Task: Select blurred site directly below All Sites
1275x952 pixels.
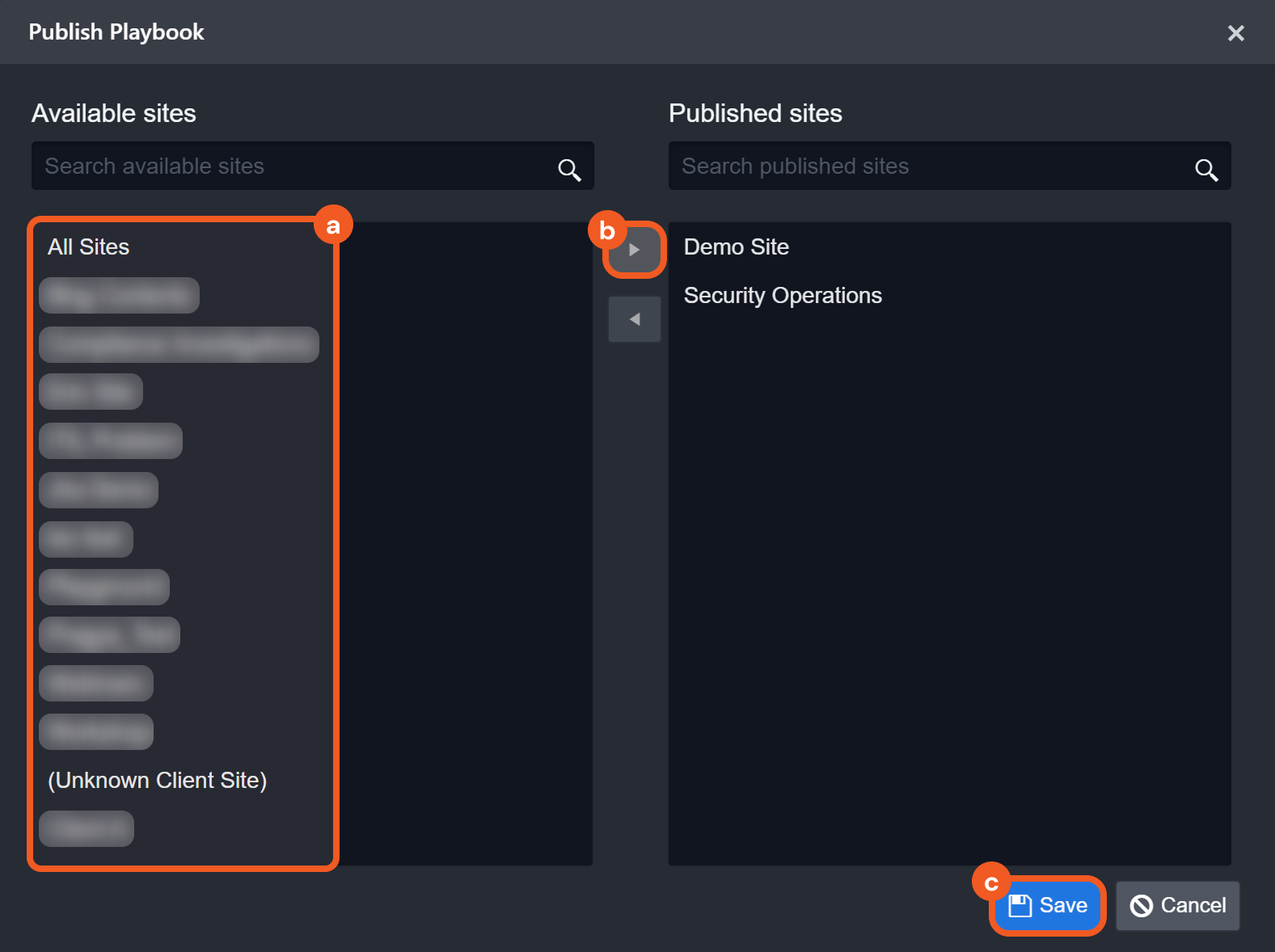Action: [x=120, y=296]
